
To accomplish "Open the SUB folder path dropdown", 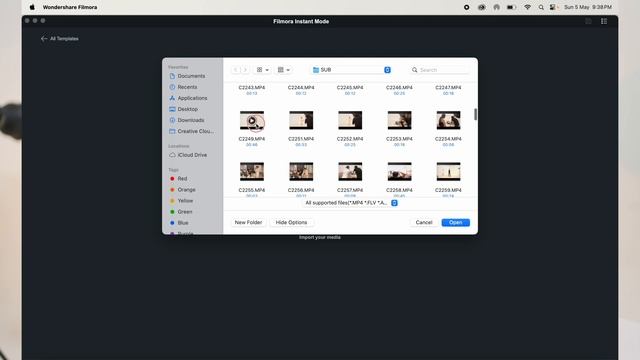I will click(351, 70).
